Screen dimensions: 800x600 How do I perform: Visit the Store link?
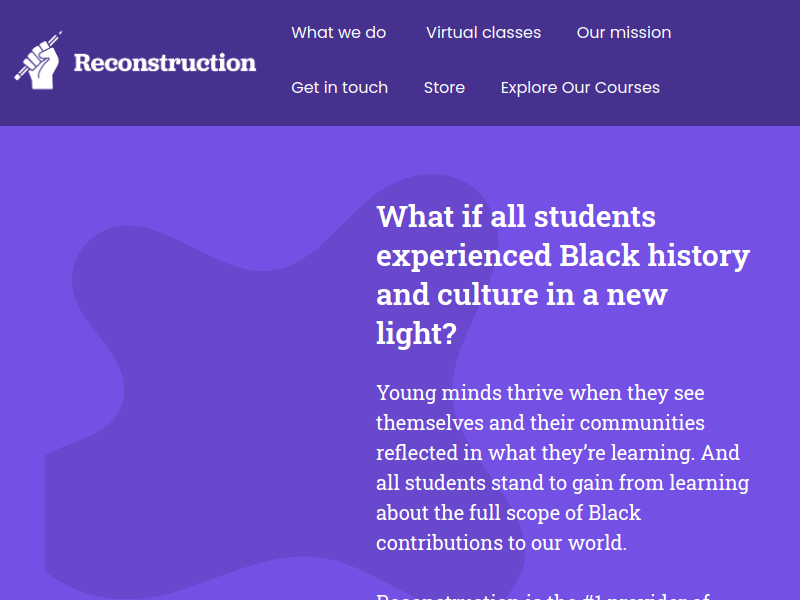coord(444,88)
